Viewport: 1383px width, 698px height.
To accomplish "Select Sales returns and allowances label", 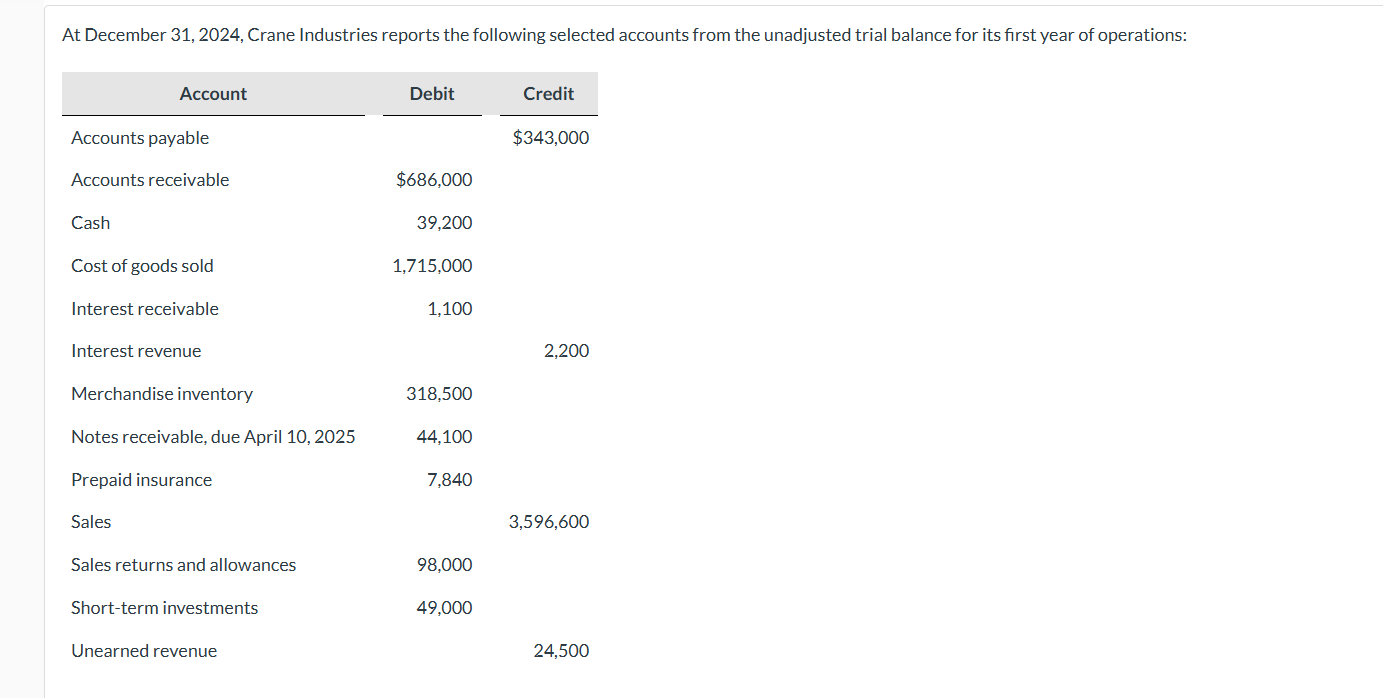I will click(x=183, y=565).
